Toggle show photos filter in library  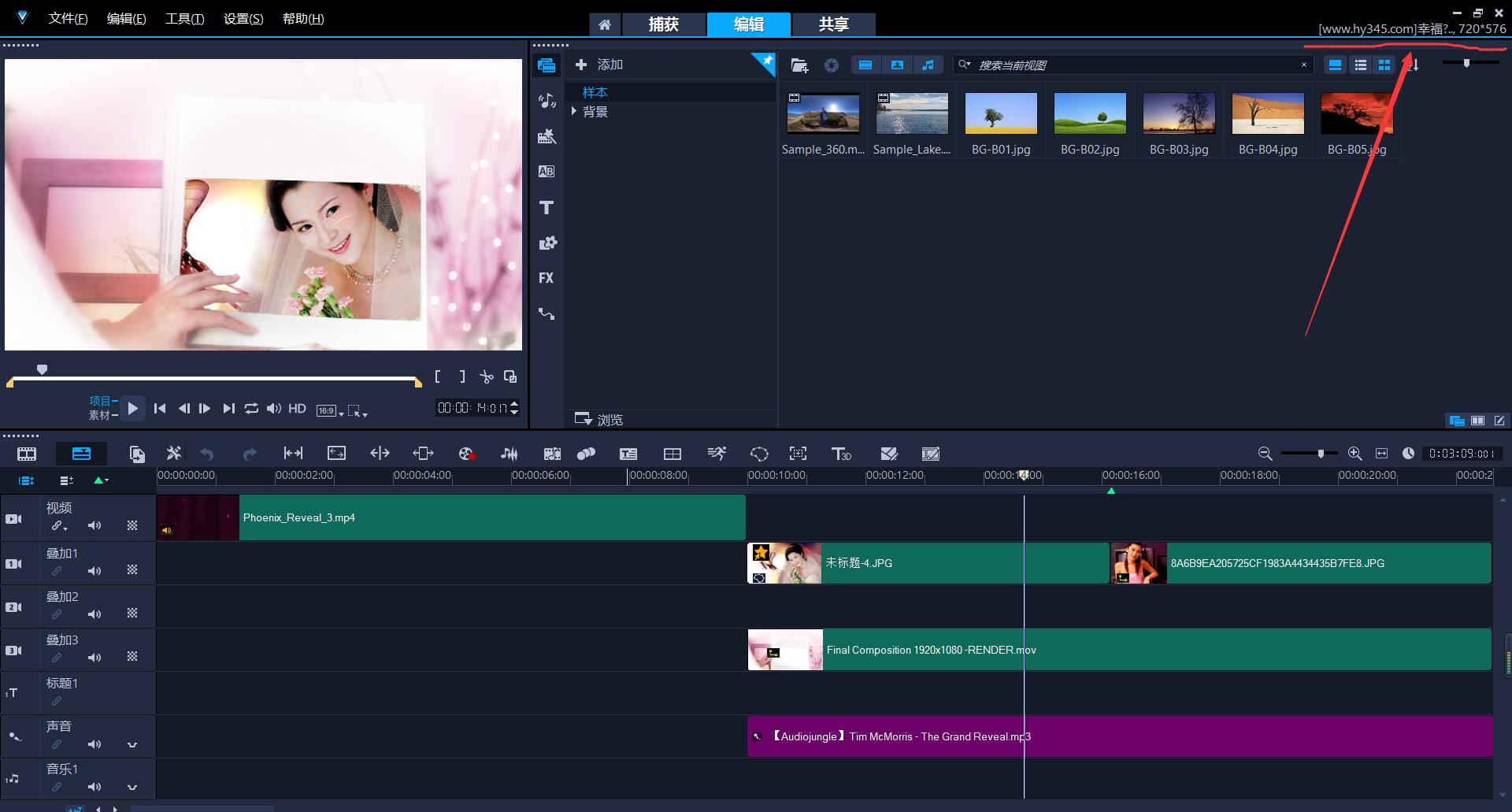tap(897, 65)
